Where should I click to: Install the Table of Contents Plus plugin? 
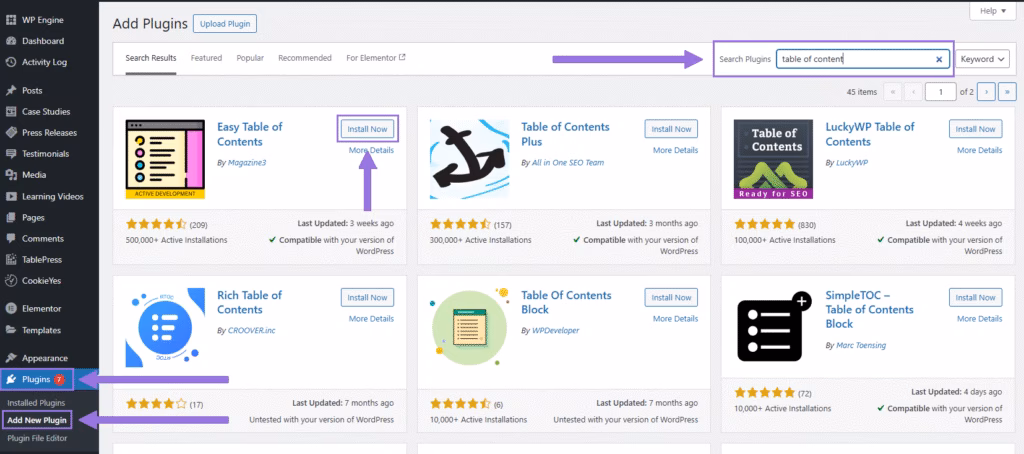(x=671, y=129)
